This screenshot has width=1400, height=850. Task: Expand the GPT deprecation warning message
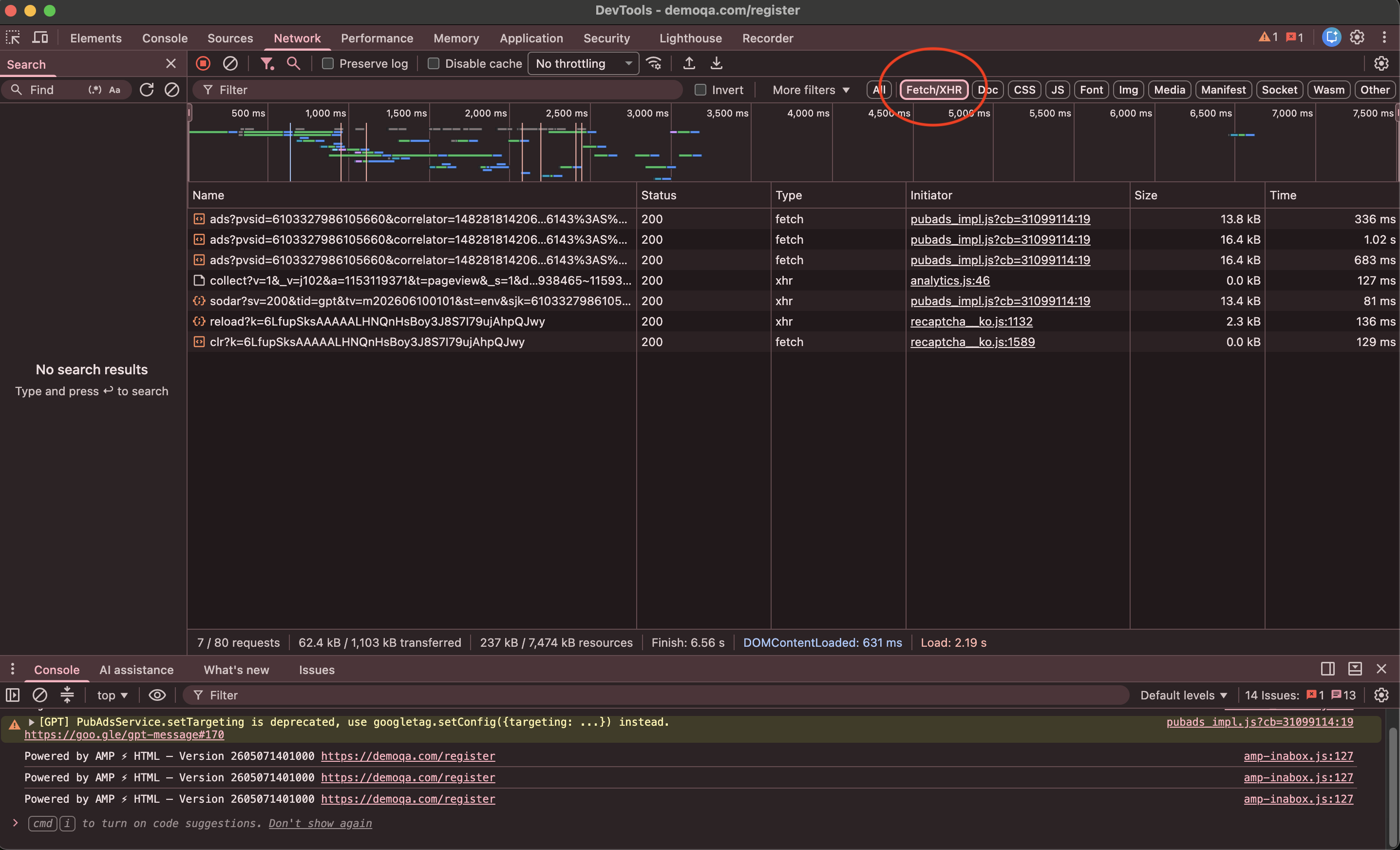[31, 721]
